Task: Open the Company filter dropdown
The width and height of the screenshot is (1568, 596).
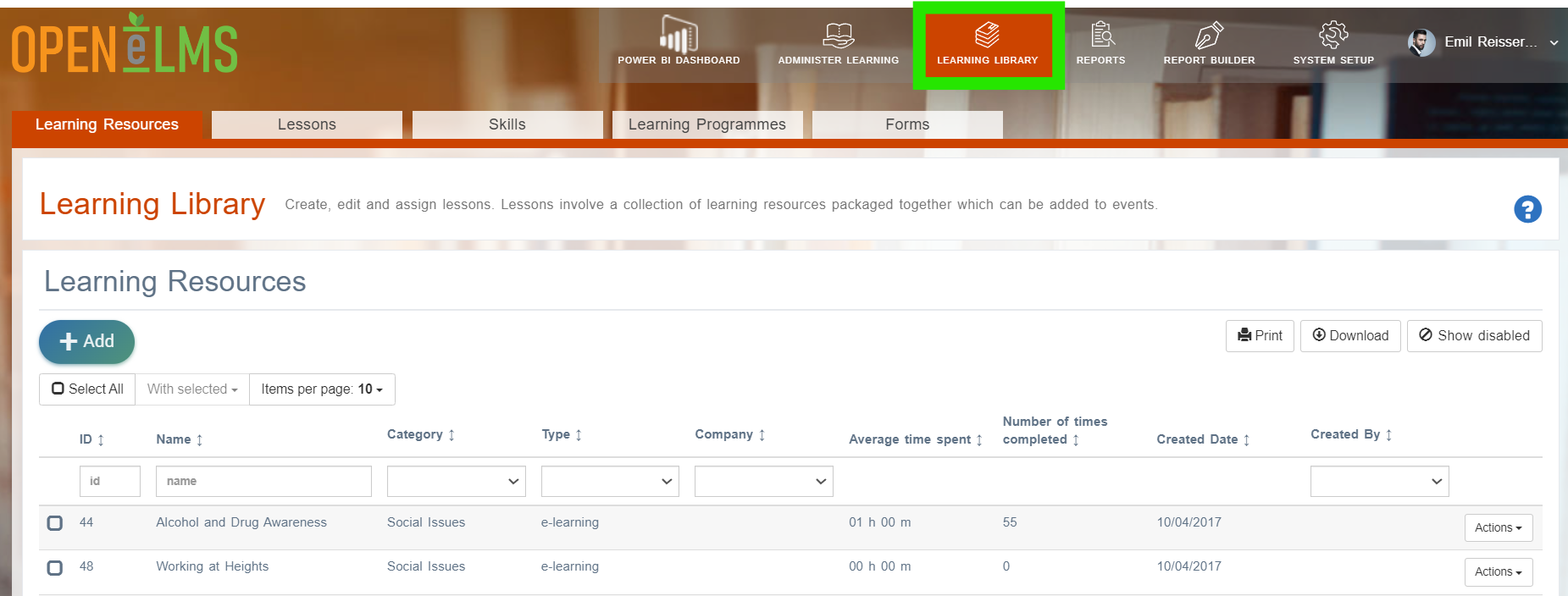Action: tap(764, 482)
